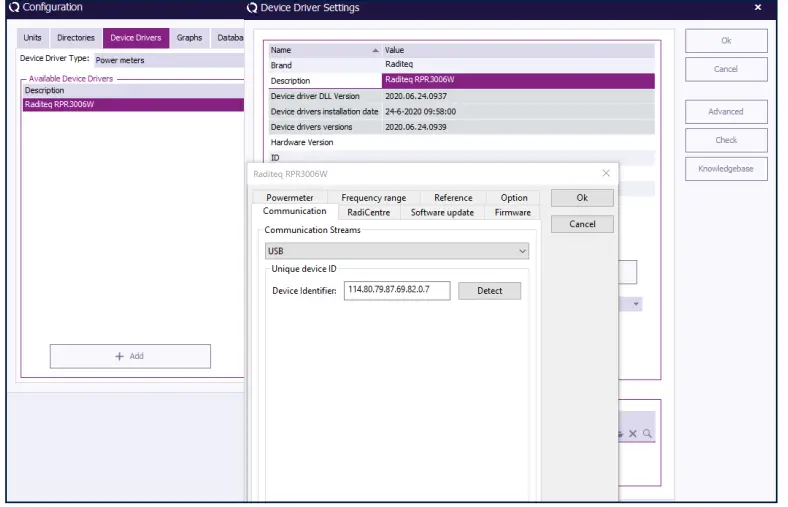The width and height of the screenshot is (788, 507).
Task: Click the Knowledgebase button
Action: [x=725, y=169]
